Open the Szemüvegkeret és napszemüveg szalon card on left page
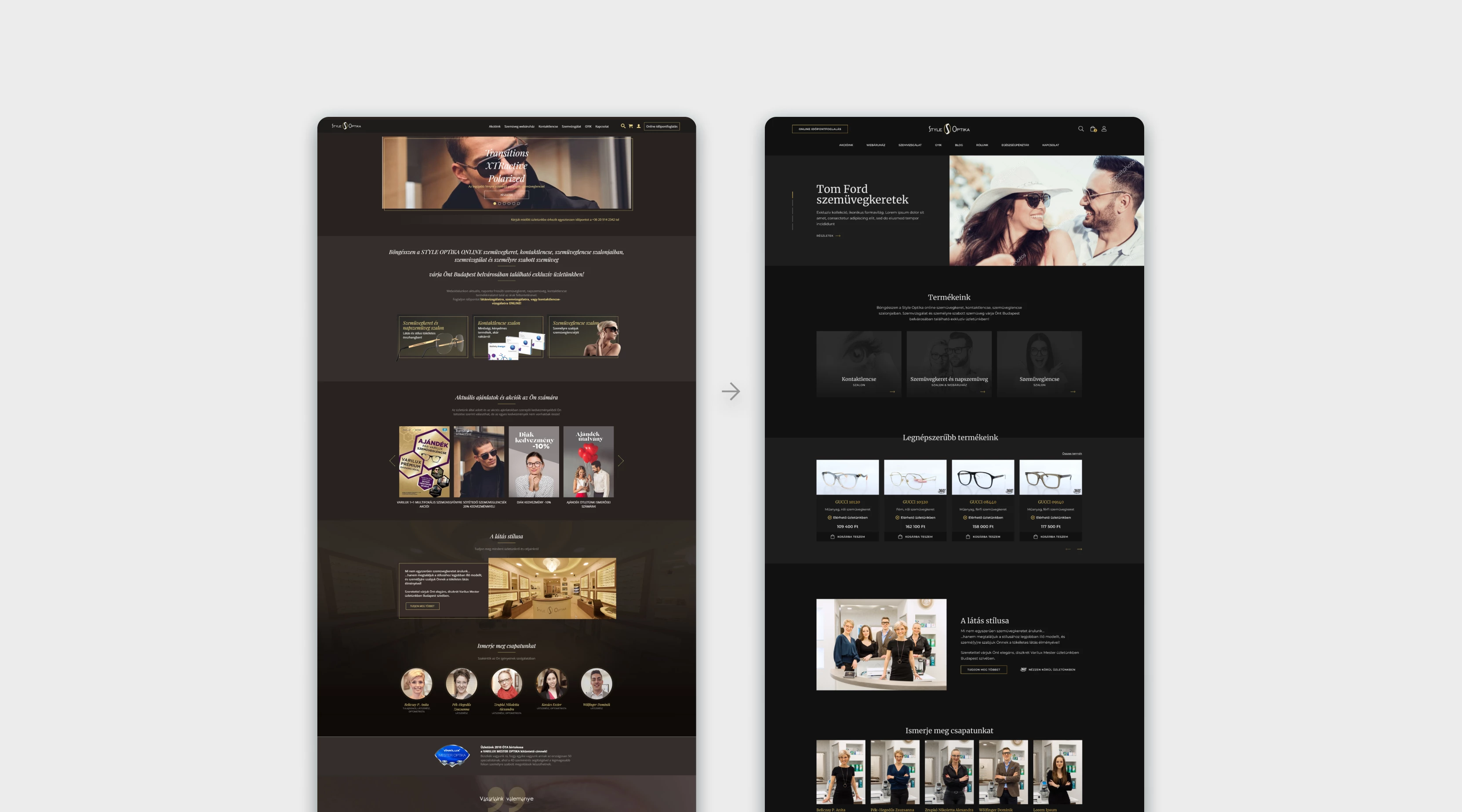Screen dimensions: 1462x812 (433, 337)
